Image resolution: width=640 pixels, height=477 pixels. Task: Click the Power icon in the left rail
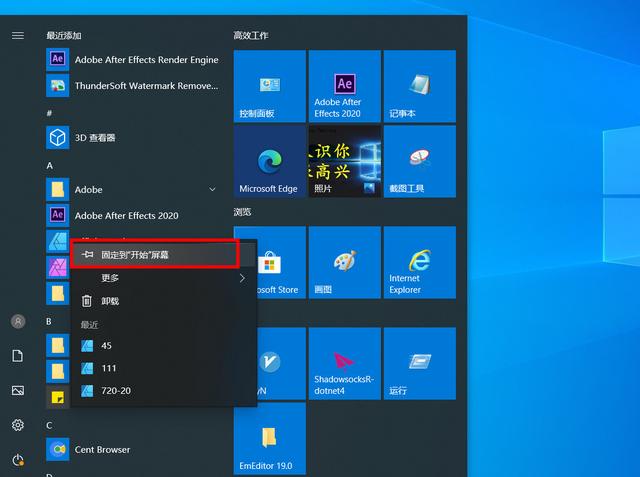pyautogui.click(x=17, y=460)
